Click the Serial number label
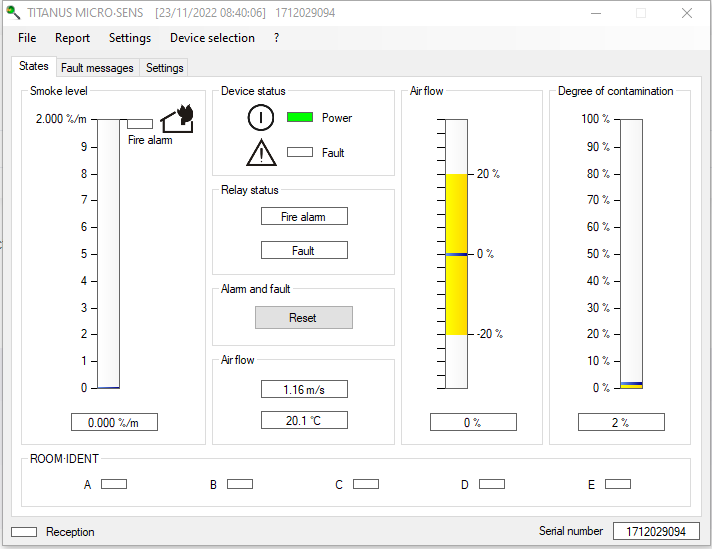 [x=571, y=531]
